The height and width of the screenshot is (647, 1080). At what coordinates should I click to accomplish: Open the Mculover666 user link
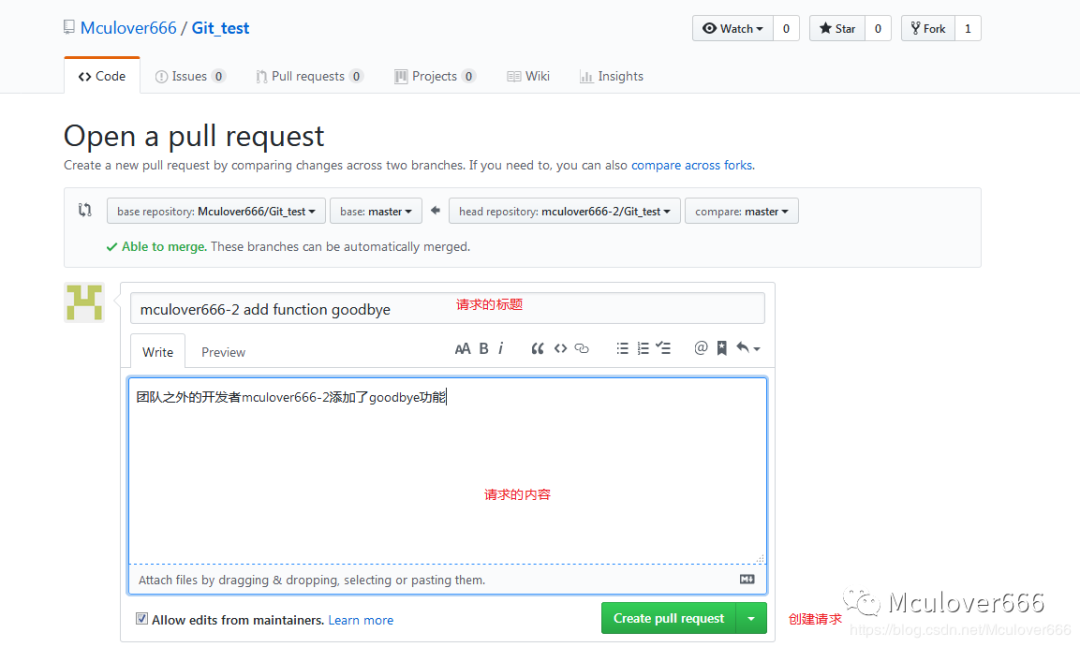click(128, 28)
